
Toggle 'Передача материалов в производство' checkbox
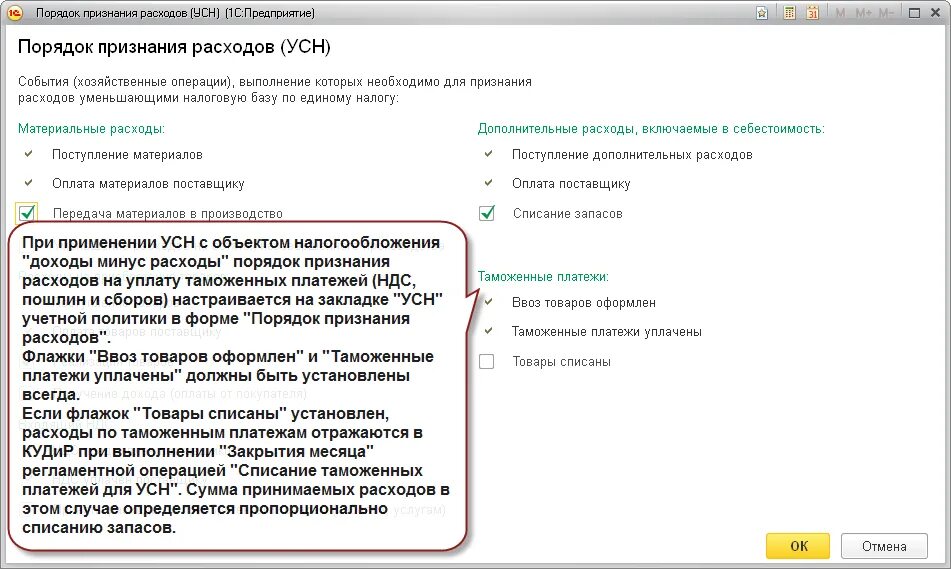coord(27,214)
